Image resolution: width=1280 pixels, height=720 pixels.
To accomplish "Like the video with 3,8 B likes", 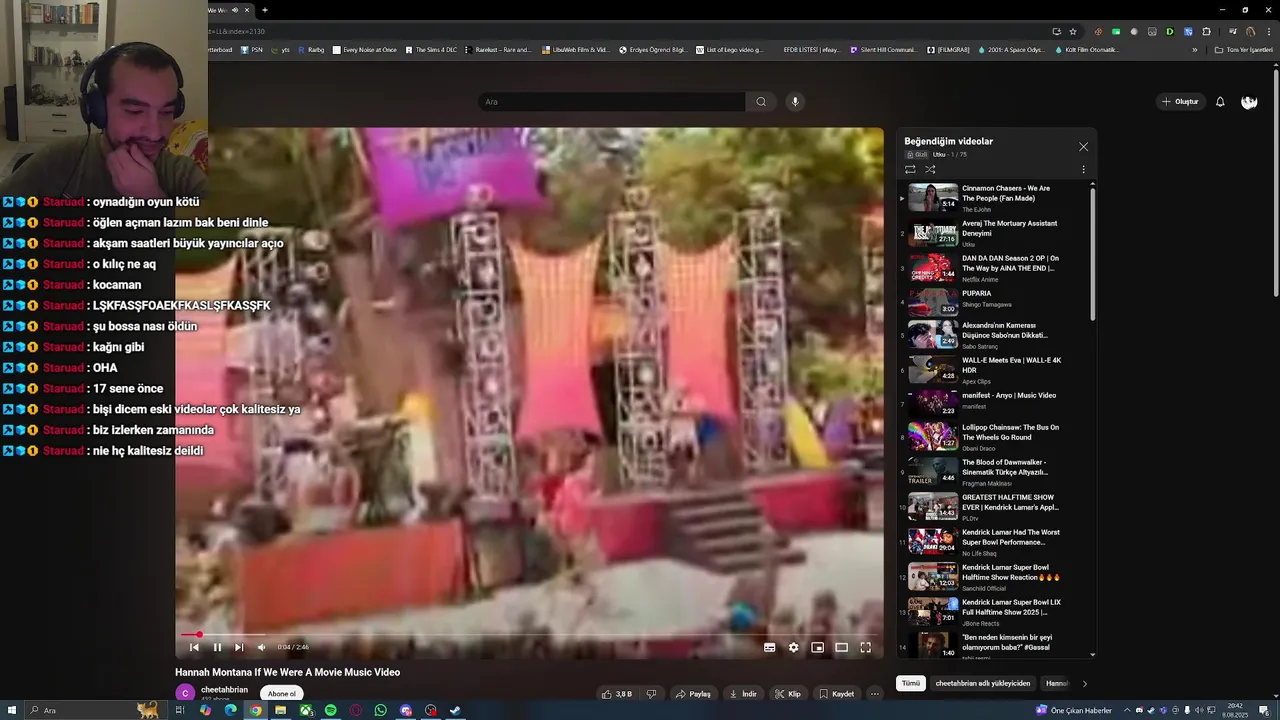I will (619, 693).
